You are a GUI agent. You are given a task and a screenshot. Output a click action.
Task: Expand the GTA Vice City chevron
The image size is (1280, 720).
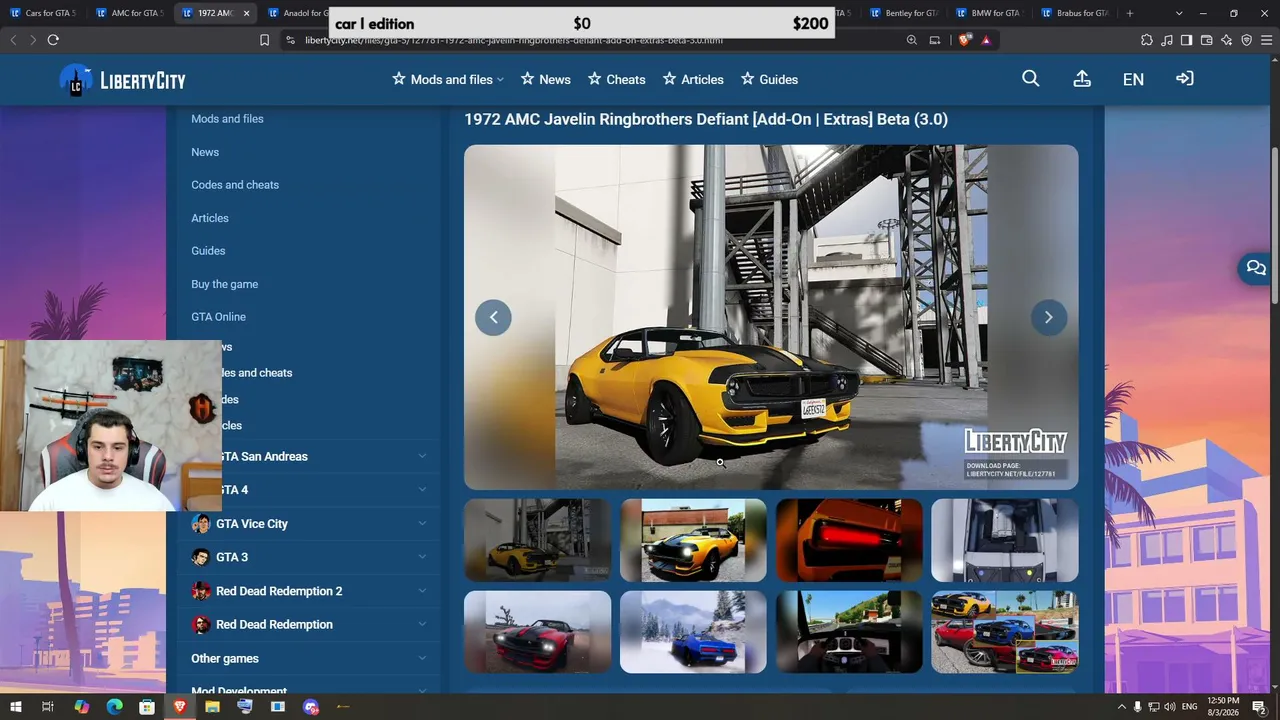422,523
